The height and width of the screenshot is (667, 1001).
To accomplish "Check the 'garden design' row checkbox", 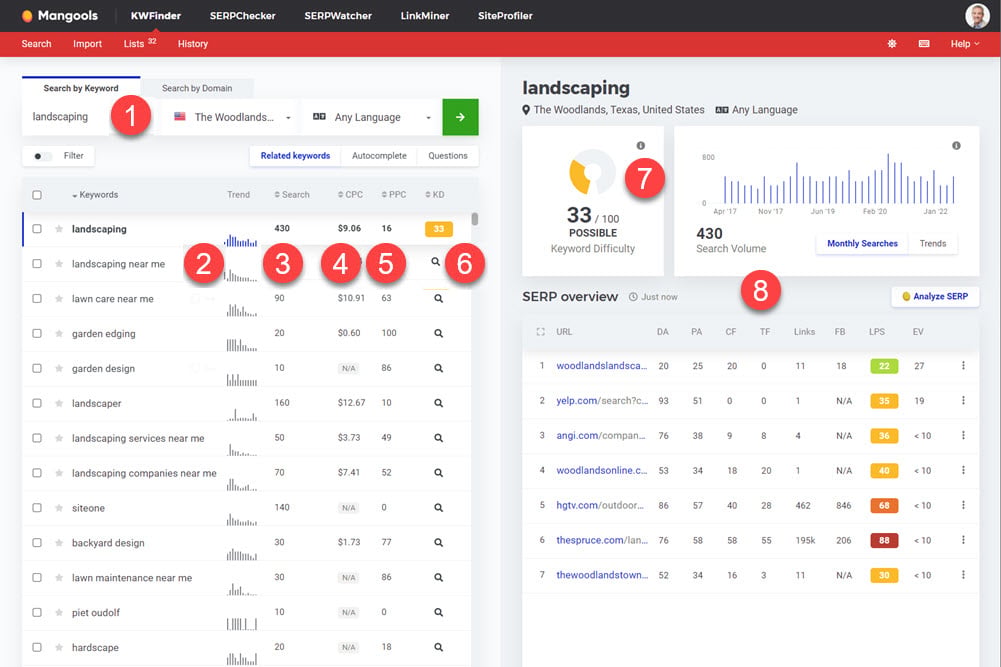I will pos(37,368).
